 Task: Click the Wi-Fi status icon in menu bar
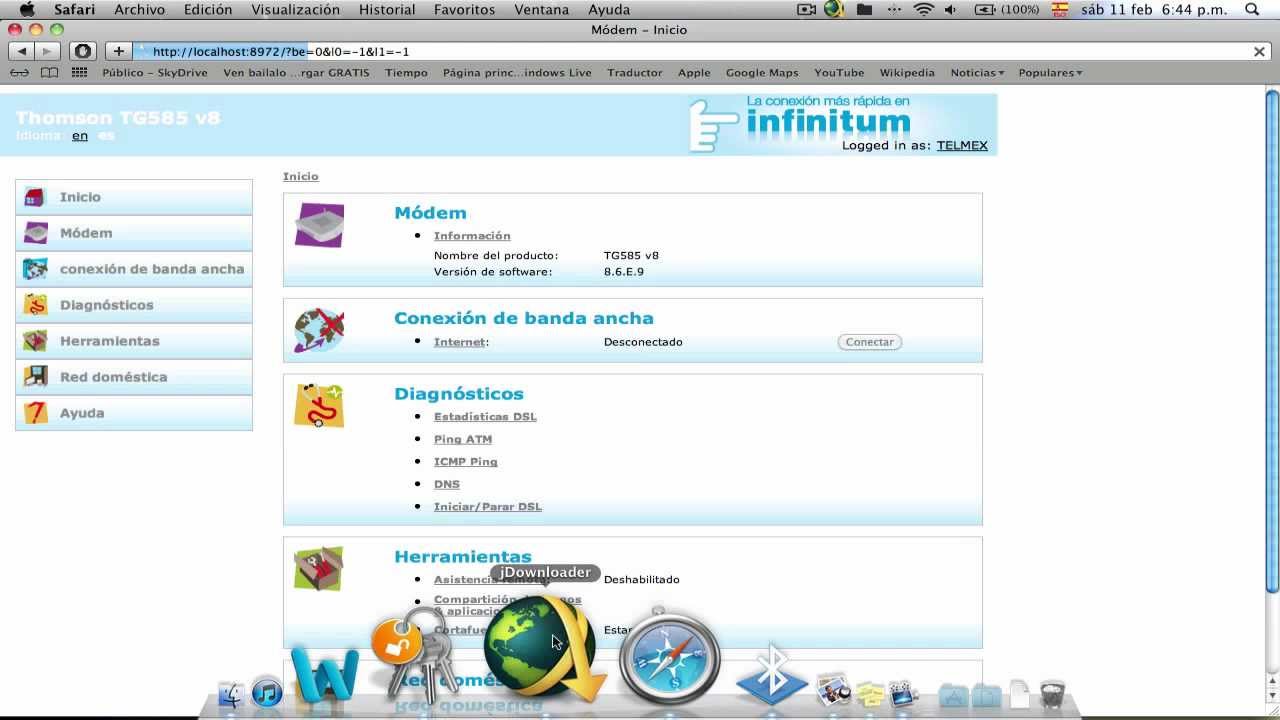click(x=924, y=10)
